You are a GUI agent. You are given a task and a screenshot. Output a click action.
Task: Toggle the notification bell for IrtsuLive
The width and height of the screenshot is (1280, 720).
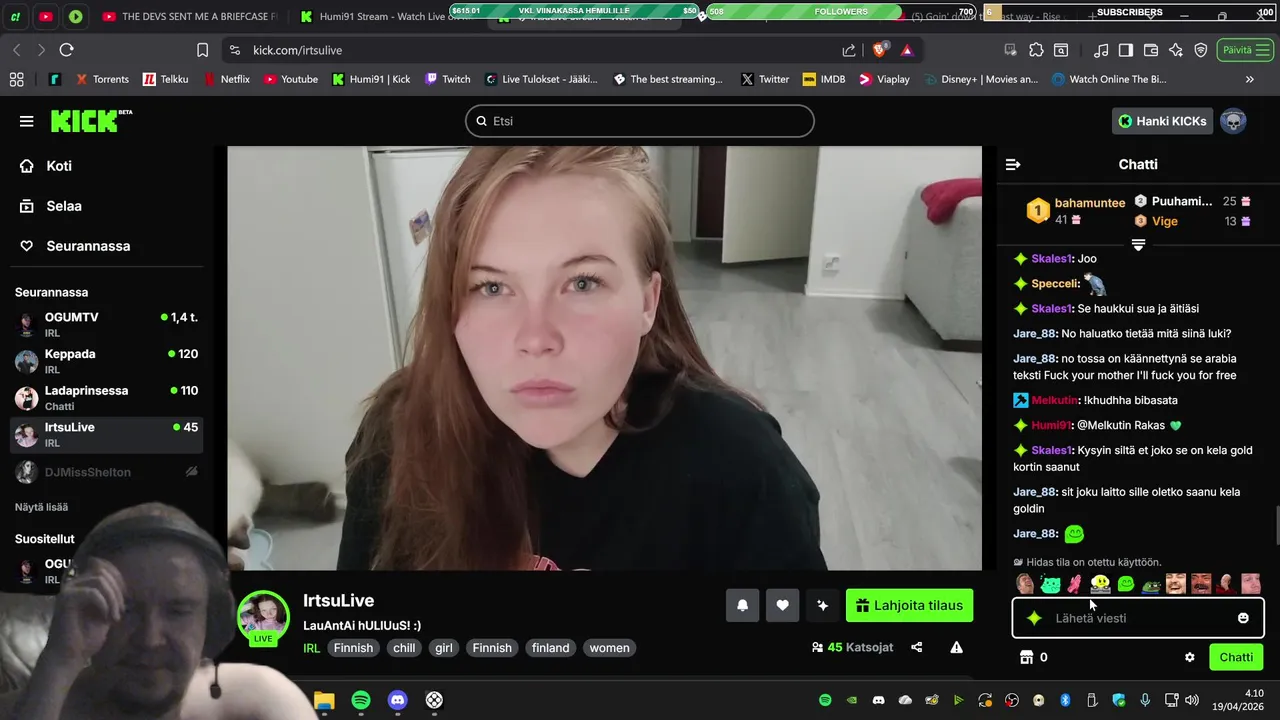(x=743, y=605)
